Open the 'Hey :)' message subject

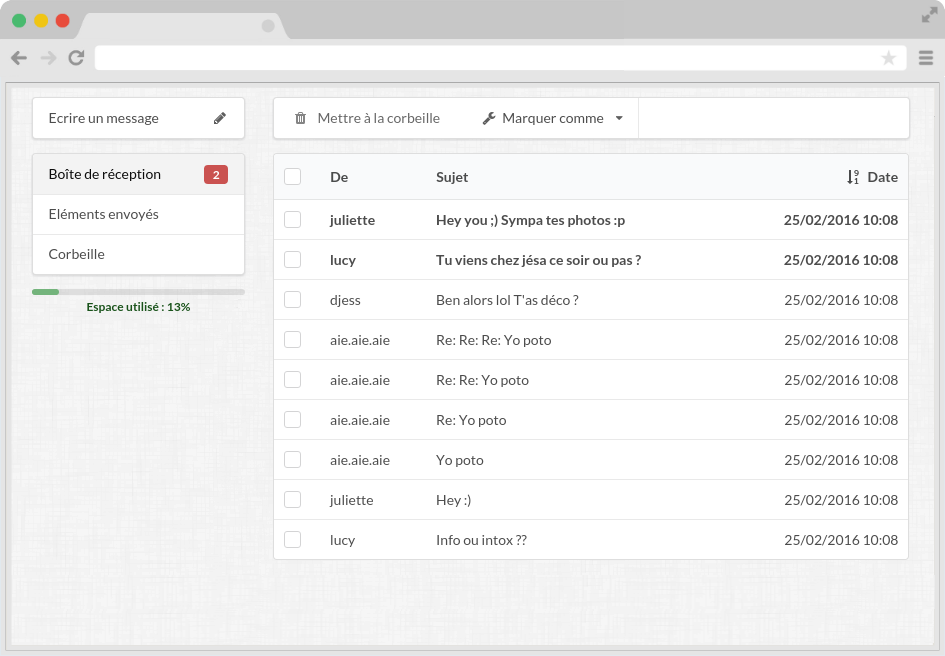(453, 500)
